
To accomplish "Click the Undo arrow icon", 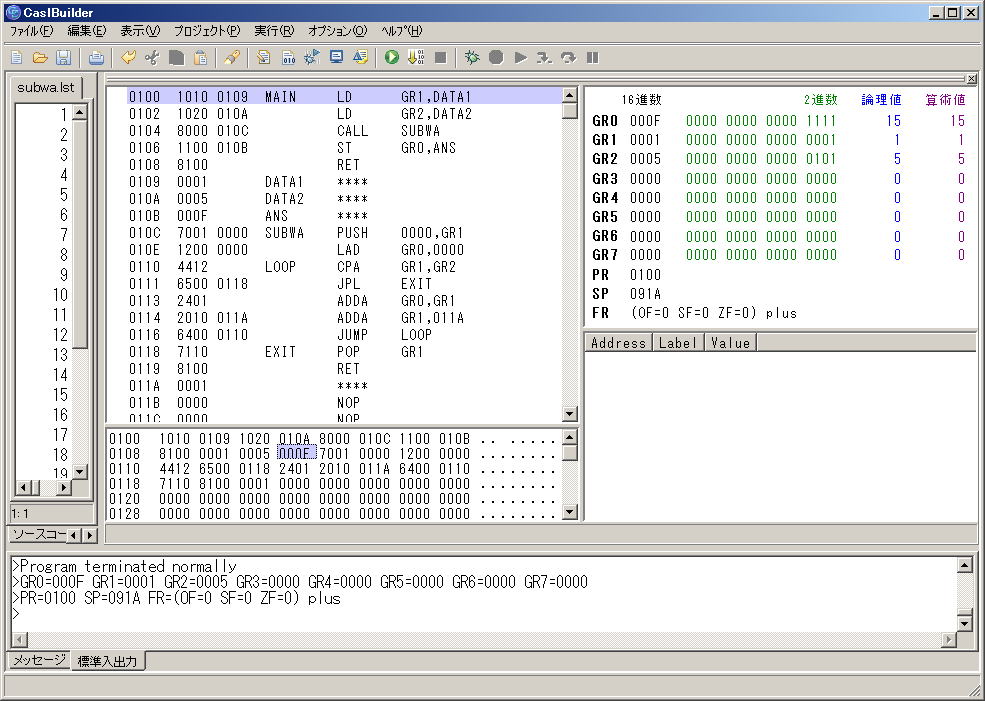I will [129, 58].
